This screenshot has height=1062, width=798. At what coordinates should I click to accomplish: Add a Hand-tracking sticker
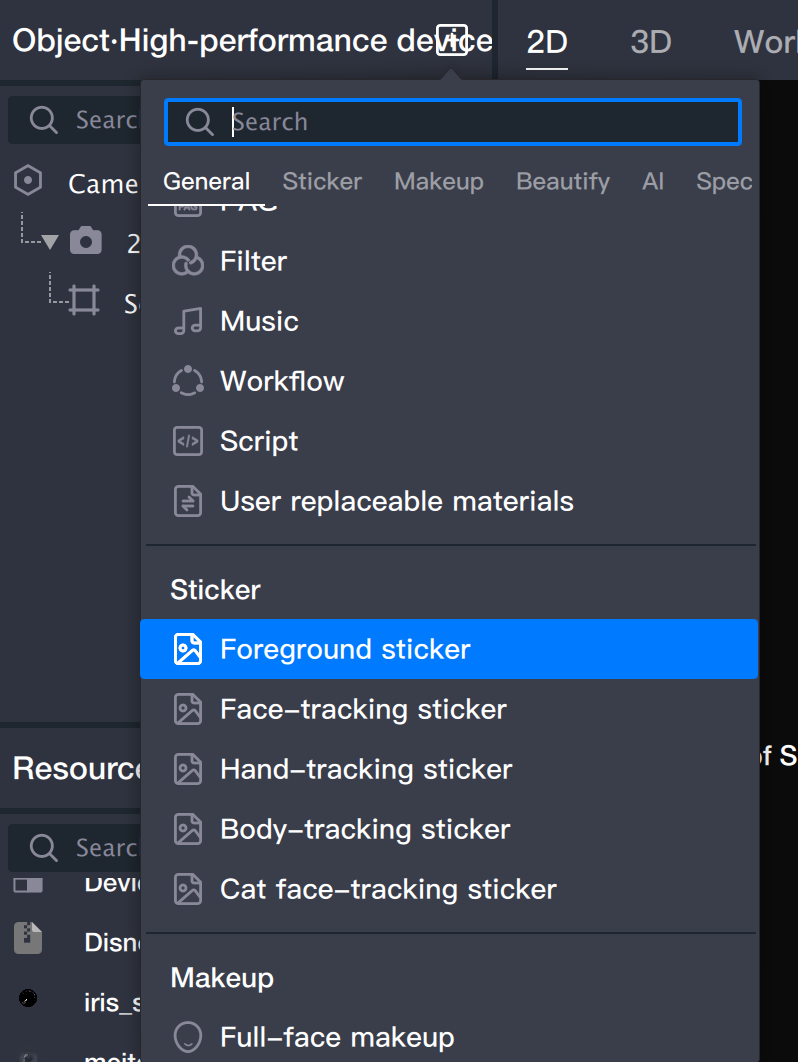point(366,769)
